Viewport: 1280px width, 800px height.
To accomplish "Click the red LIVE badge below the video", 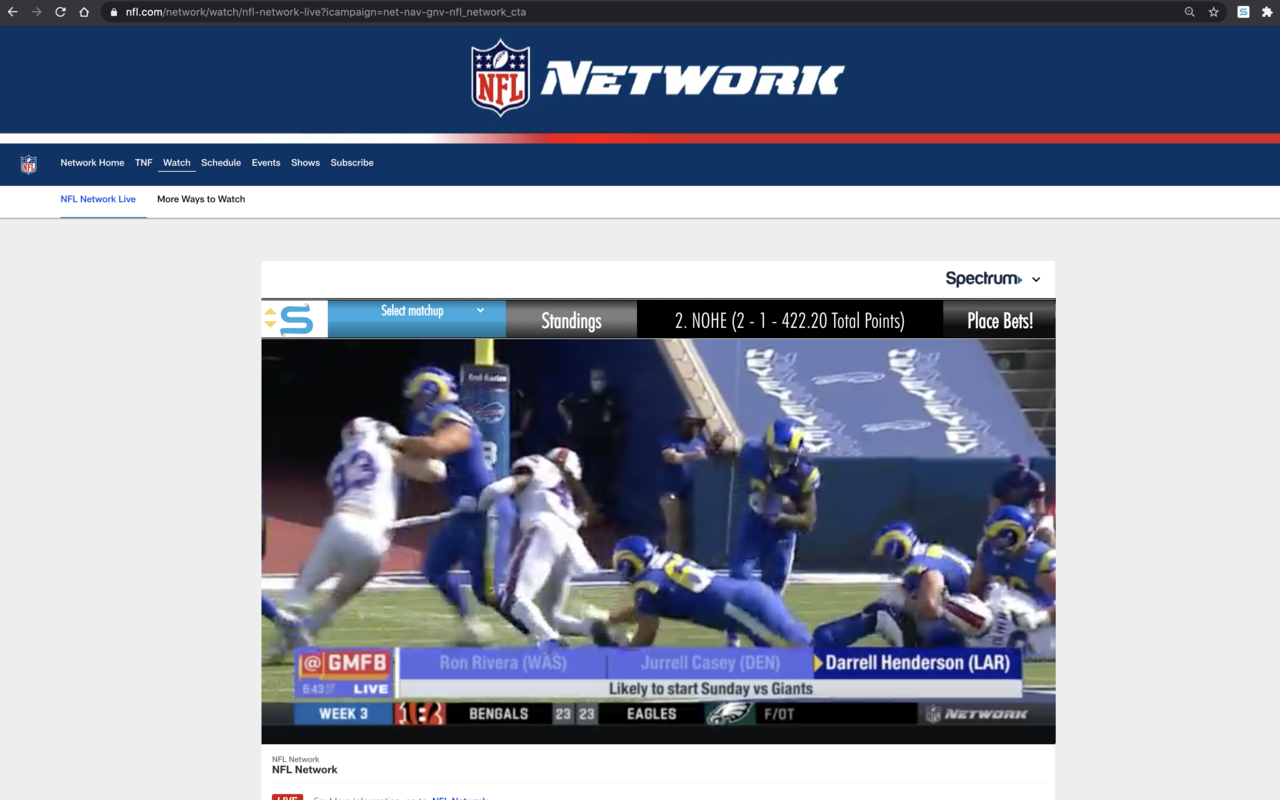I will [287, 797].
